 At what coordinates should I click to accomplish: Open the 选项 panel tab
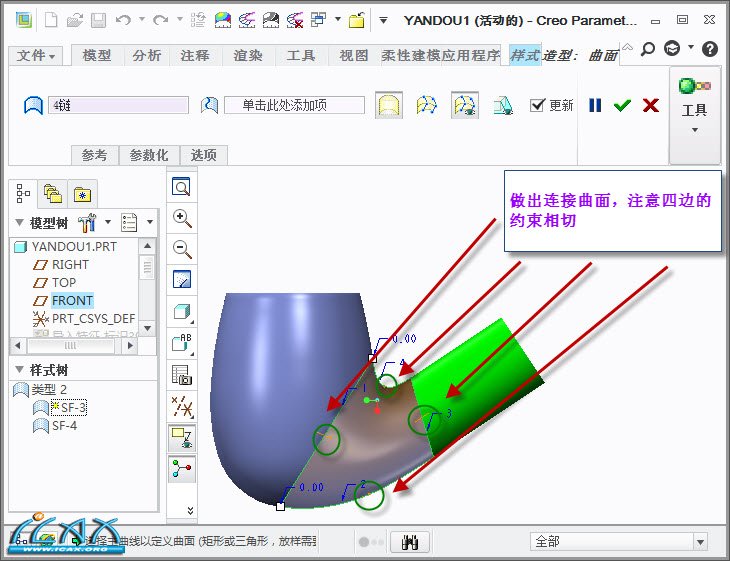tap(203, 155)
